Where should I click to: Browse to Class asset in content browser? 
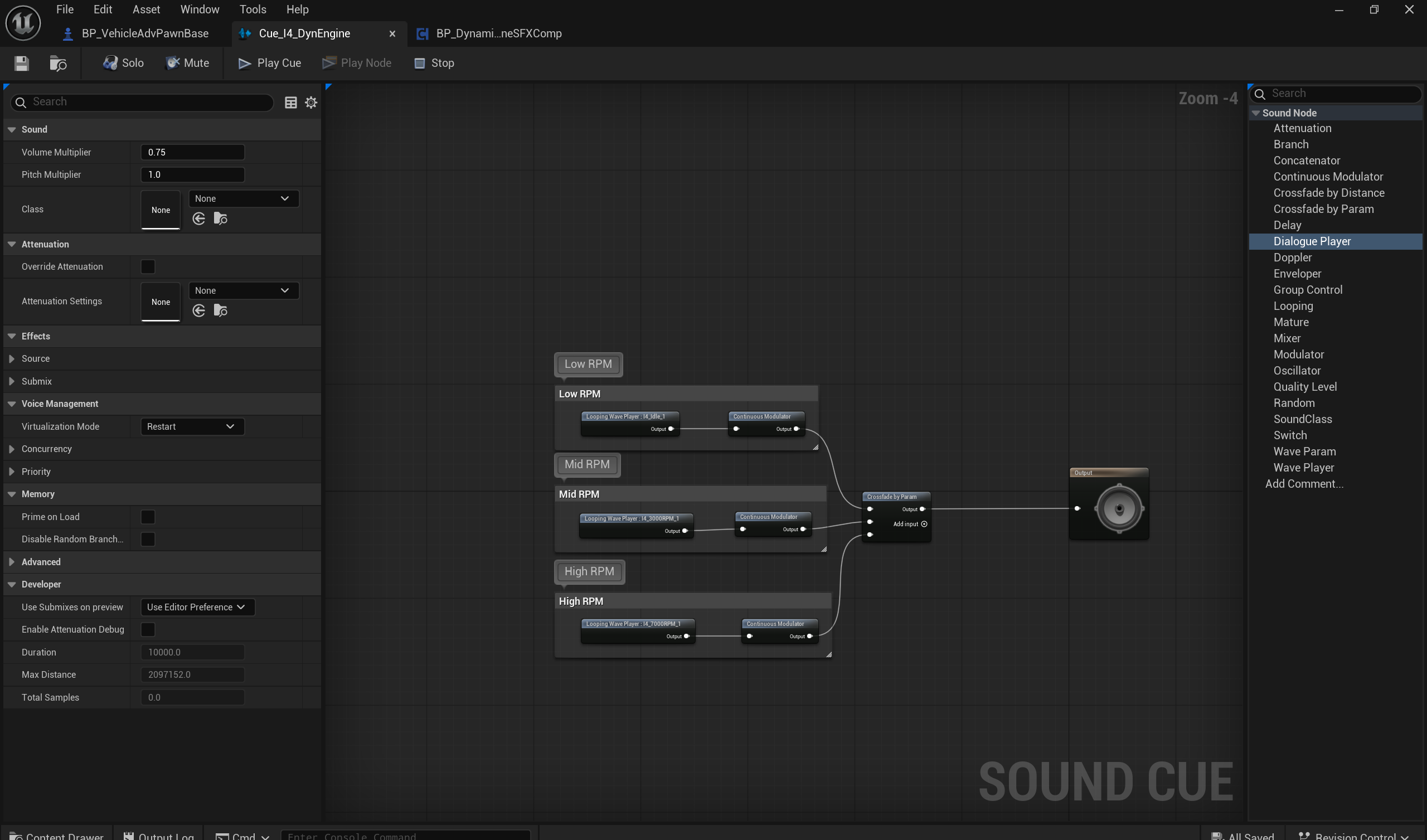(220, 219)
